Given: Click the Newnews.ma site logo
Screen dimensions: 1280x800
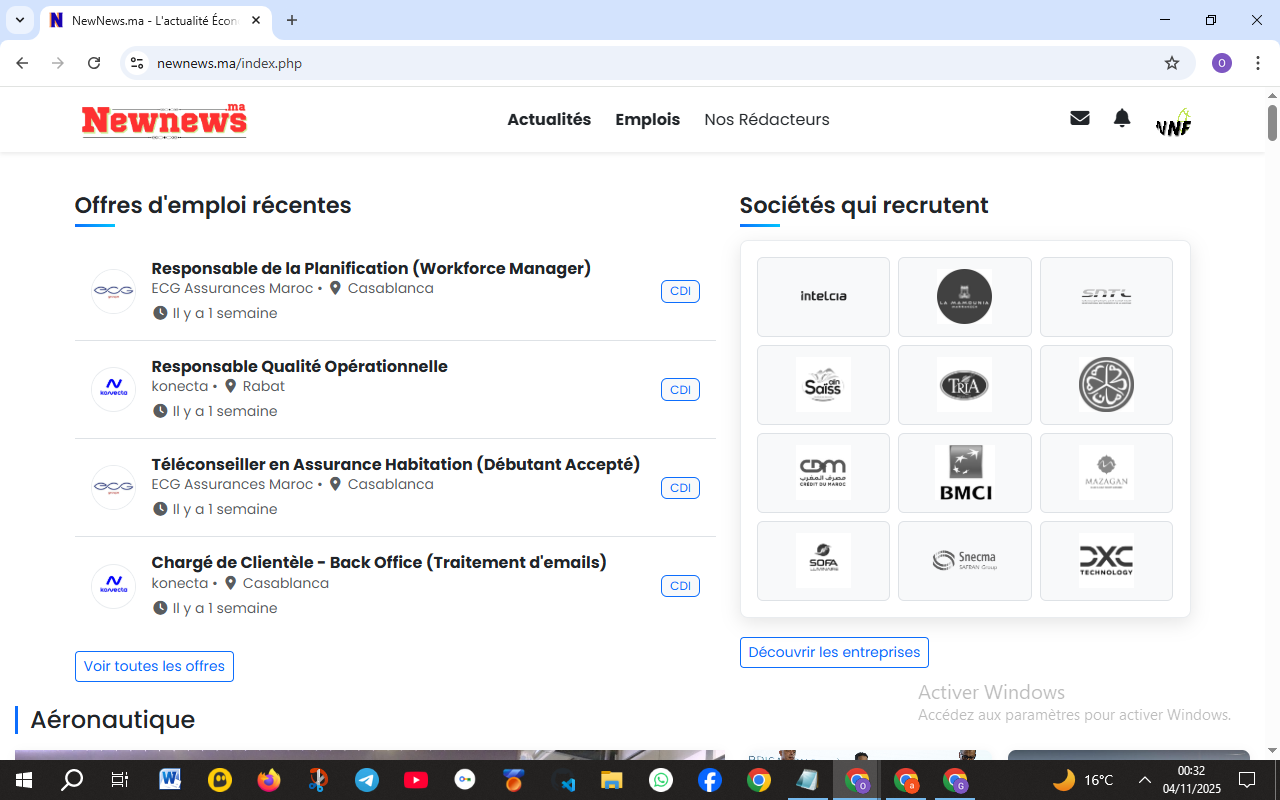Looking at the screenshot, I should [164, 120].
